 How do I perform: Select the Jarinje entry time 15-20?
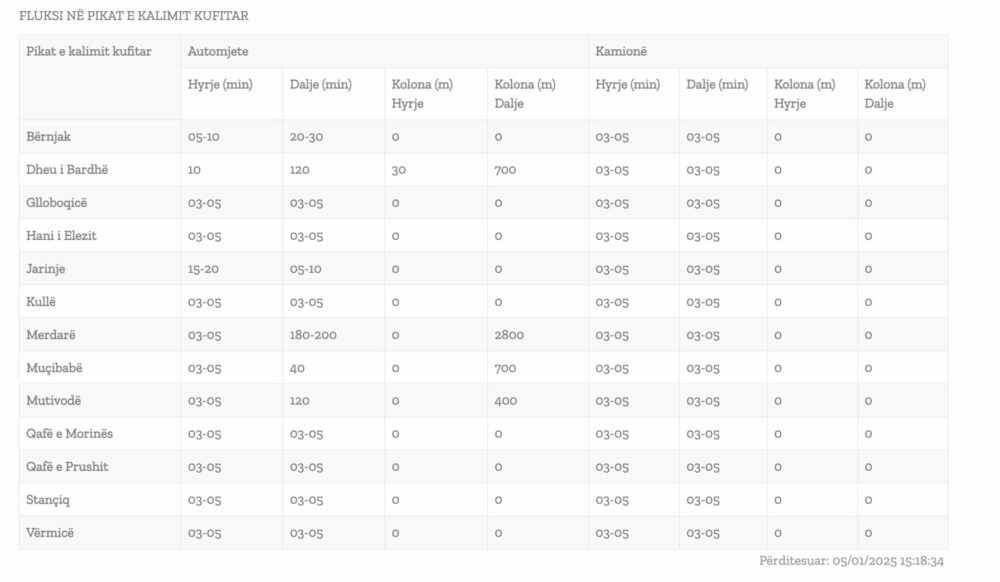[x=204, y=269]
